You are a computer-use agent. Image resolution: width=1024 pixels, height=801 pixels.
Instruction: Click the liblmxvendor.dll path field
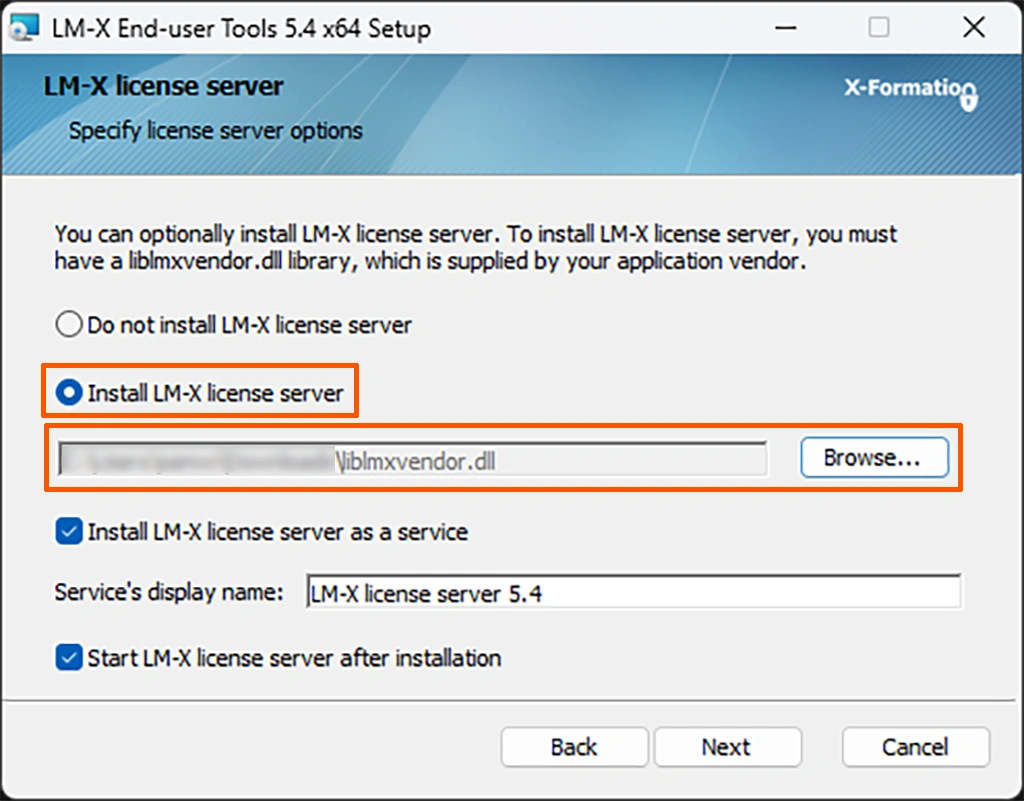click(x=413, y=460)
